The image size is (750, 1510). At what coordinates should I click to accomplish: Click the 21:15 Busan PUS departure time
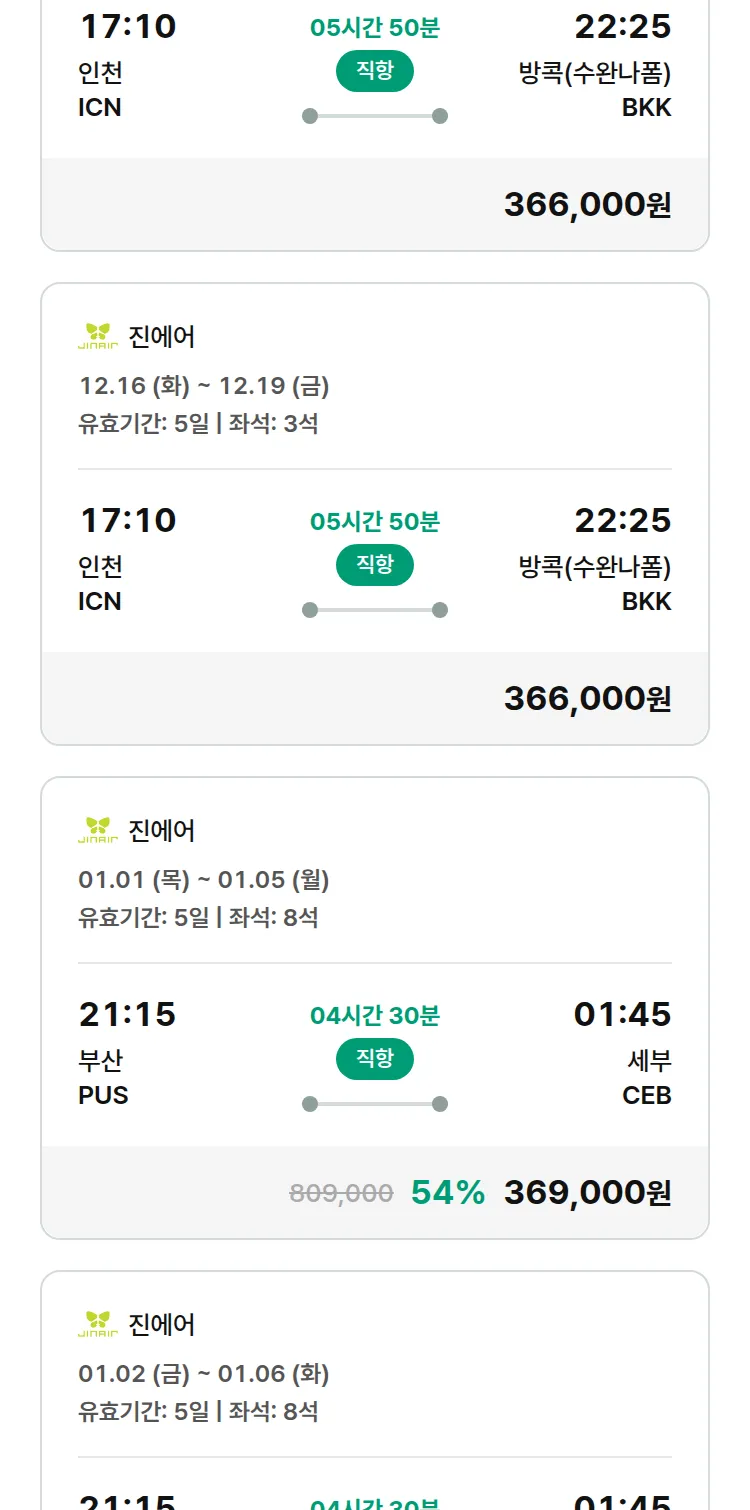(x=127, y=1014)
